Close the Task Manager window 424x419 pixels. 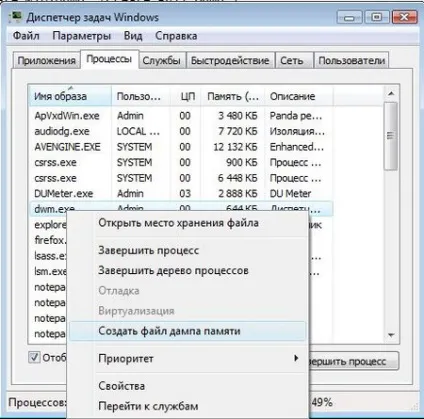click(405, 17)
